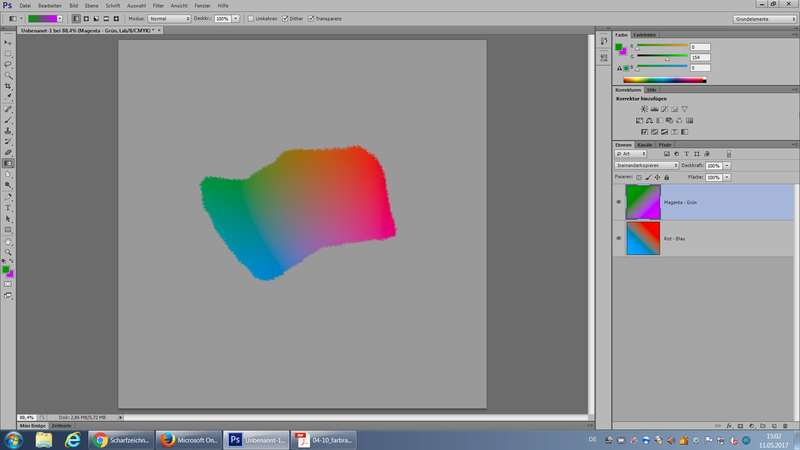
Task: Hide the Magenta - Grün layer
Action: 618,202
